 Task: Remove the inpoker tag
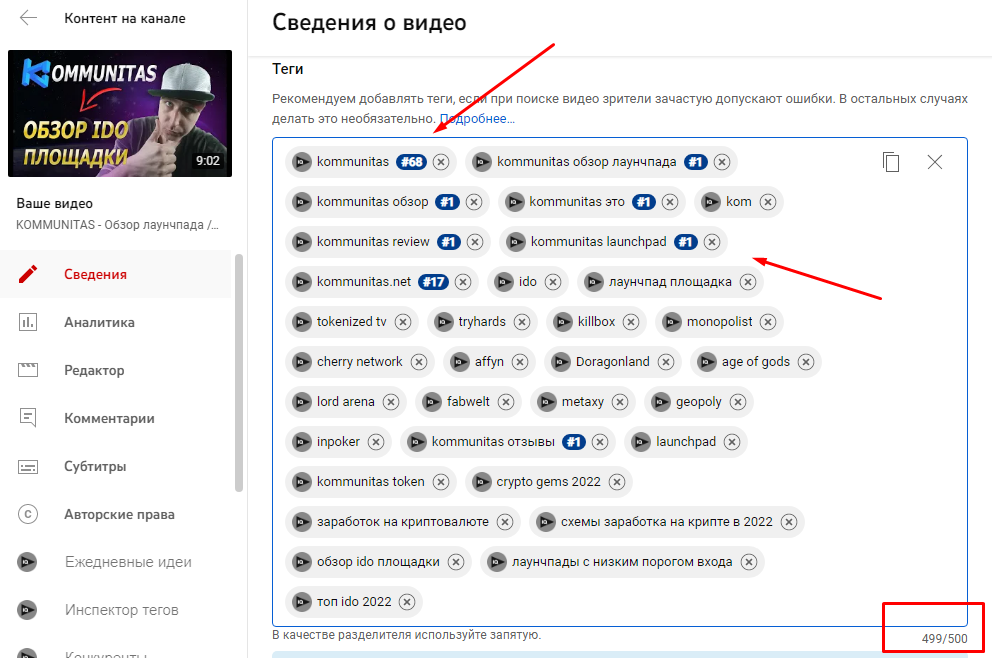click(376, 442)
